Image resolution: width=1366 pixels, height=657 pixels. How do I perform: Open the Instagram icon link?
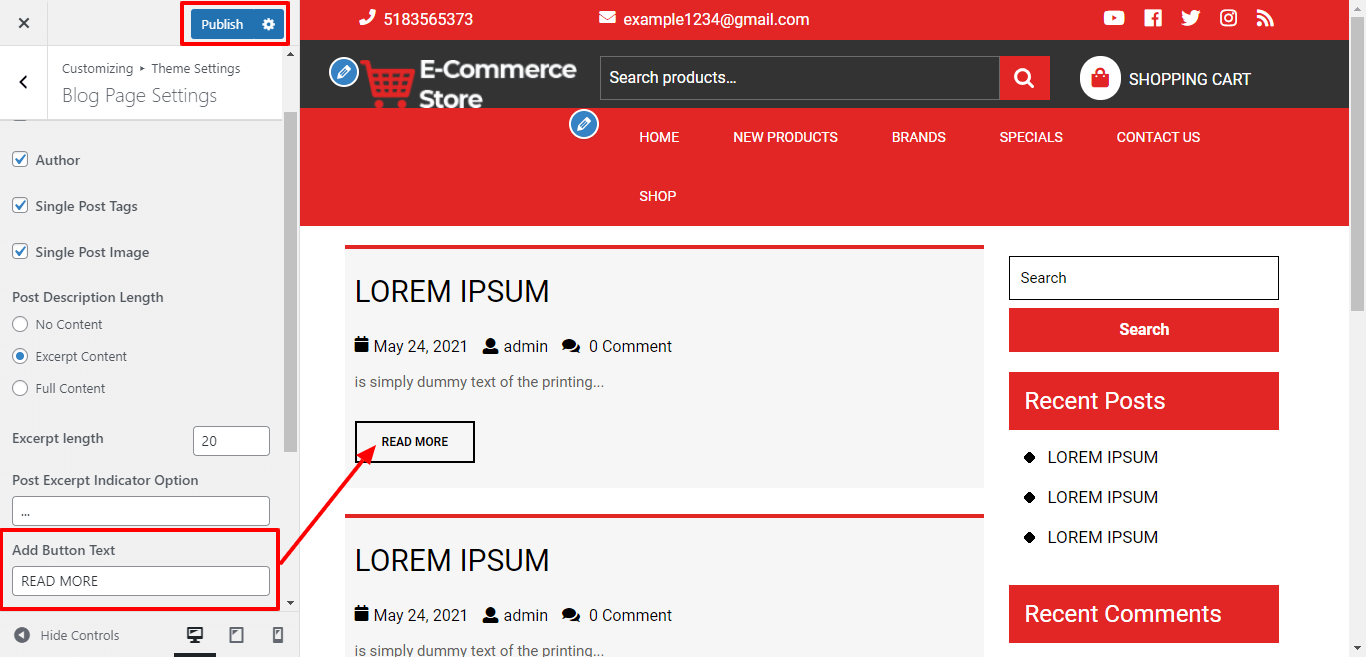pos(1228,18)
